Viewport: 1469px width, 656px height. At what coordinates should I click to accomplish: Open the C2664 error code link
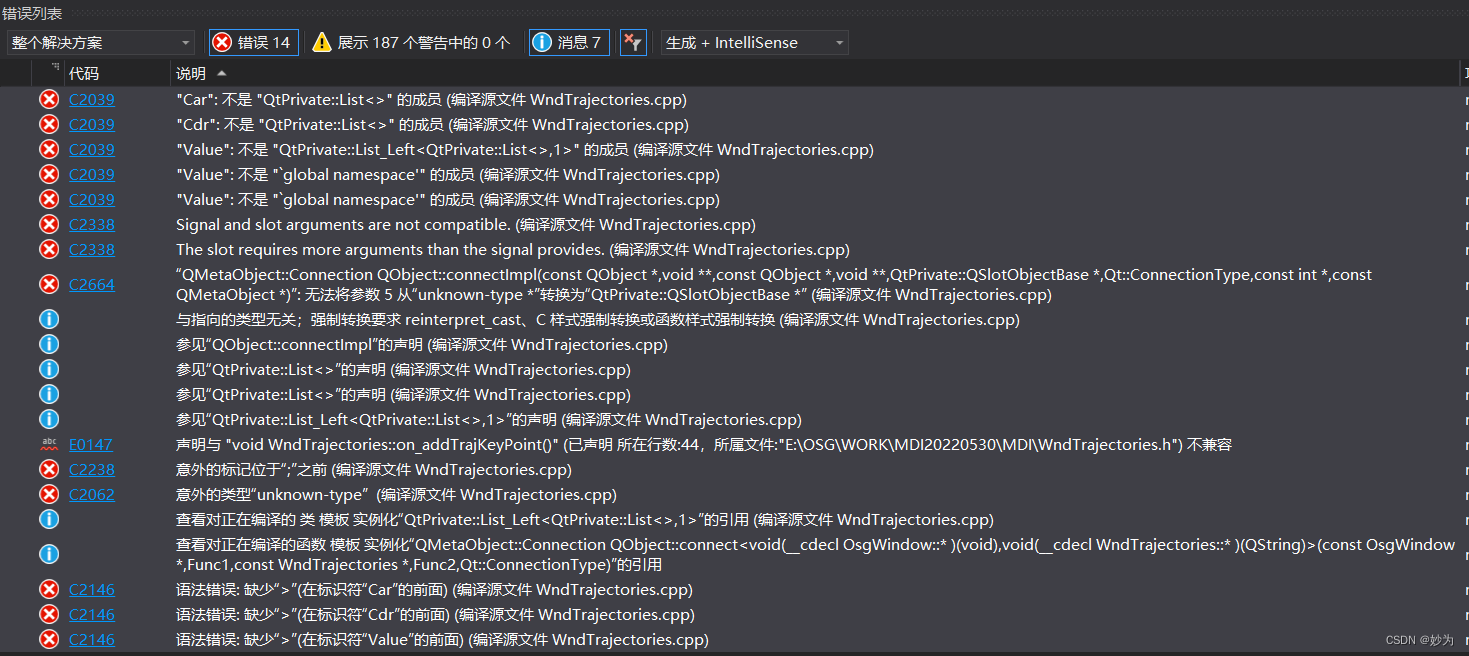click(x=92, y=284)
